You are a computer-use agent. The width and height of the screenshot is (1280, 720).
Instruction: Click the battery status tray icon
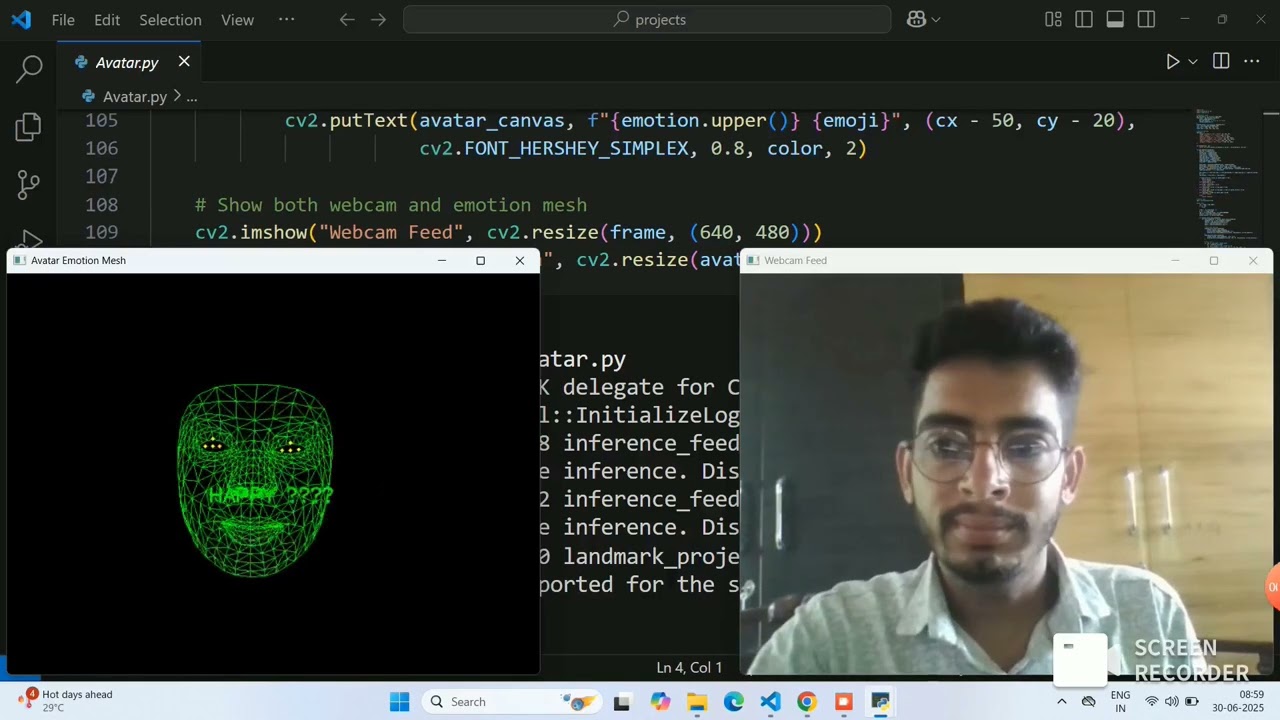tap(1192, 701)
